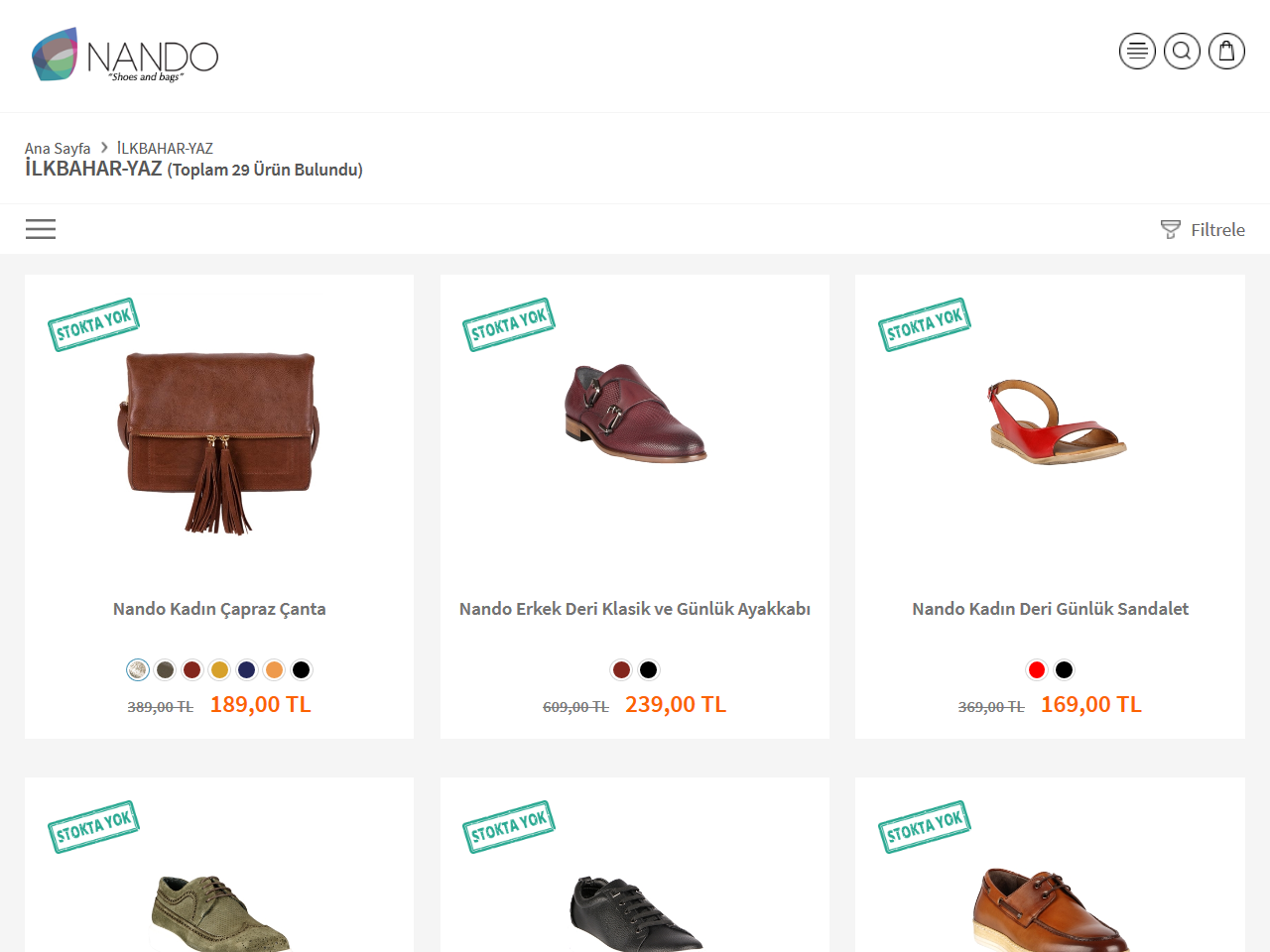Select navy blue swatch for crossbody bag

pyautogui.click(x=247, y=669)
